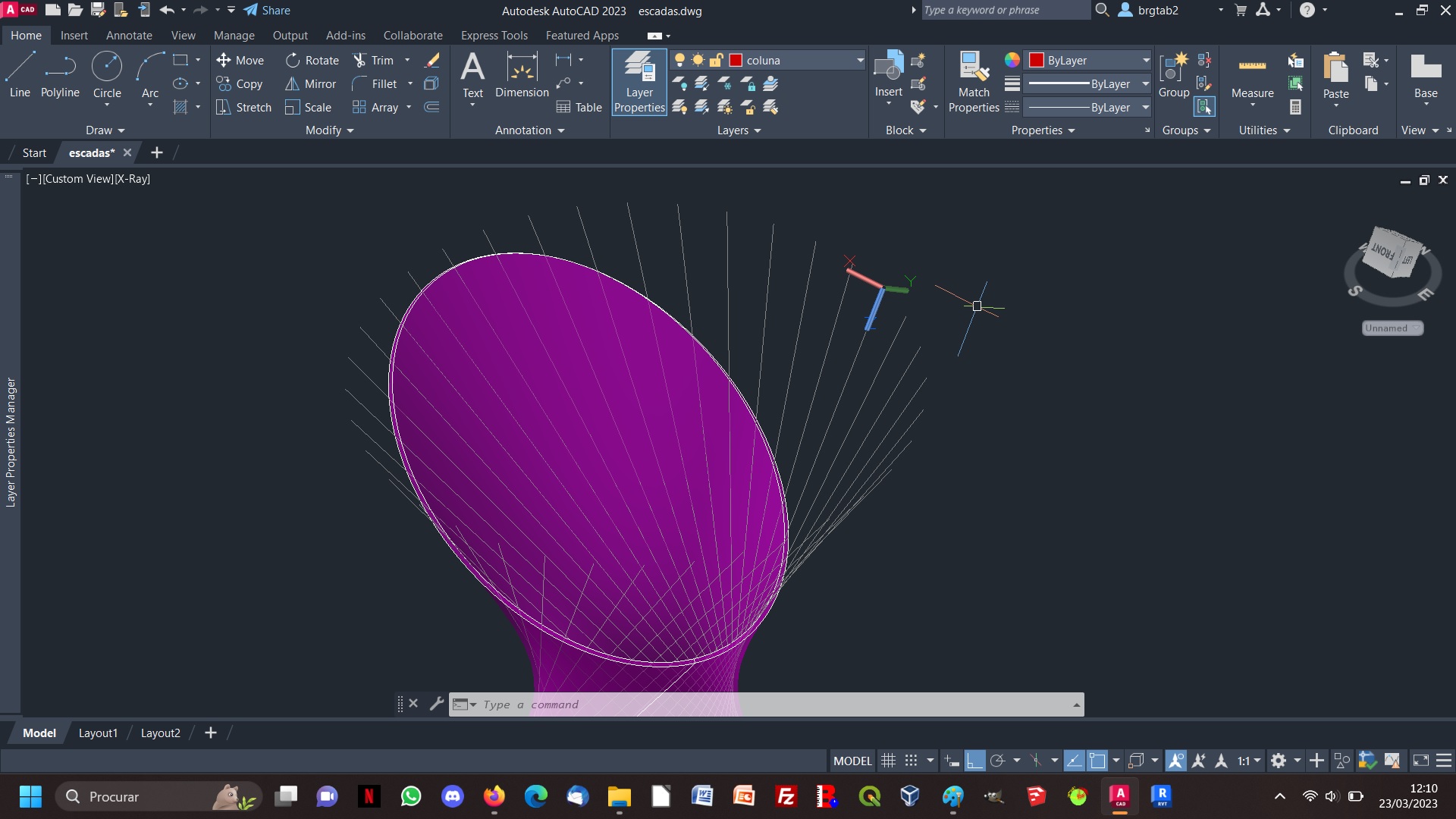Expand the Modify panel
This screenshot has height=819, width=1456.
pyautogui.click(x=329, y=130)
